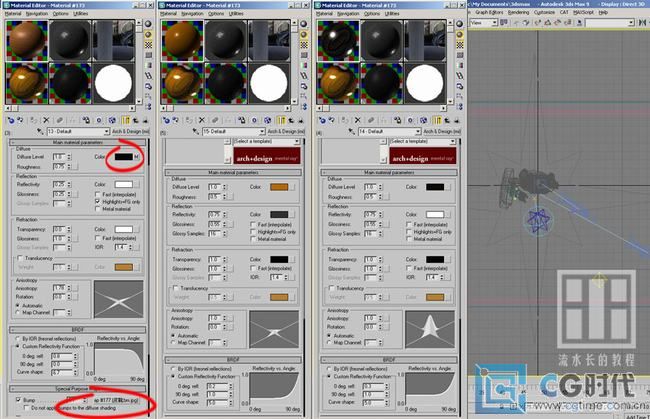Image resolution: width=650 pixels, height=419 pixels.
Task: Click Arch & Design type button in 14 - Default editor
Action: coord(442,131)
